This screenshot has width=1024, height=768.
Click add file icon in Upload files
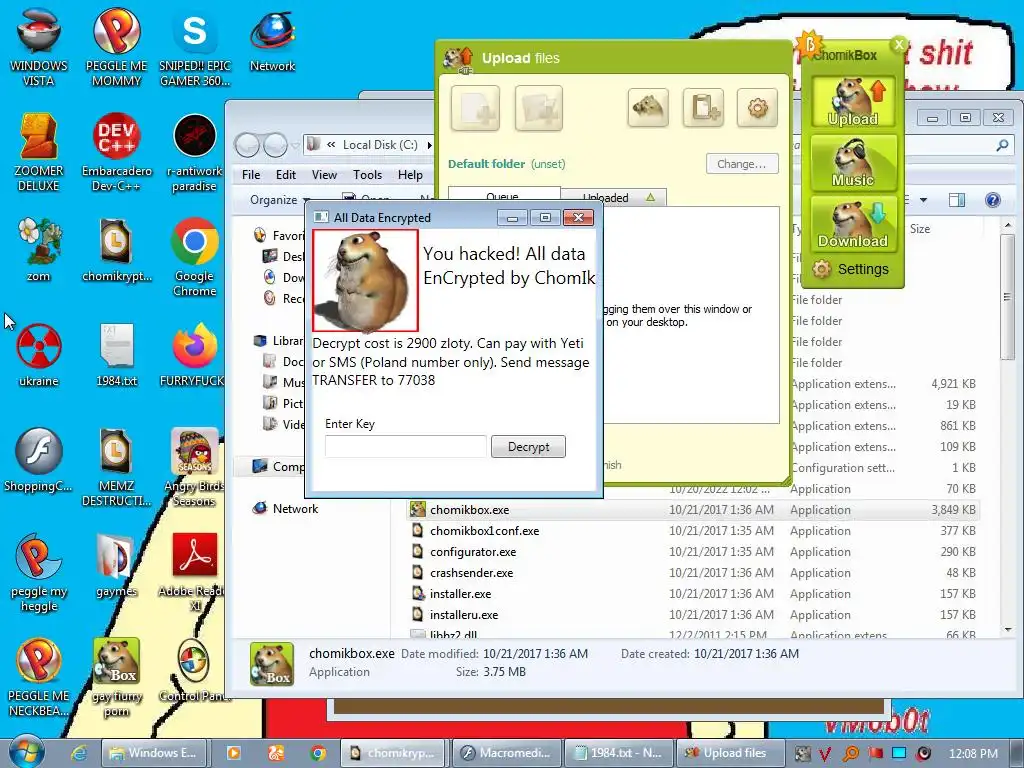pyautogui.click(x=475, y=108)
